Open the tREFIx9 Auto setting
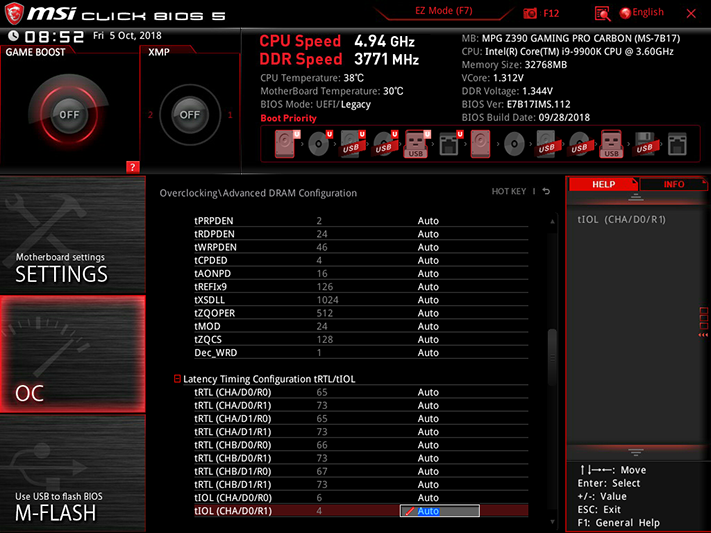 pyautogui.click(x=428, y=287)
